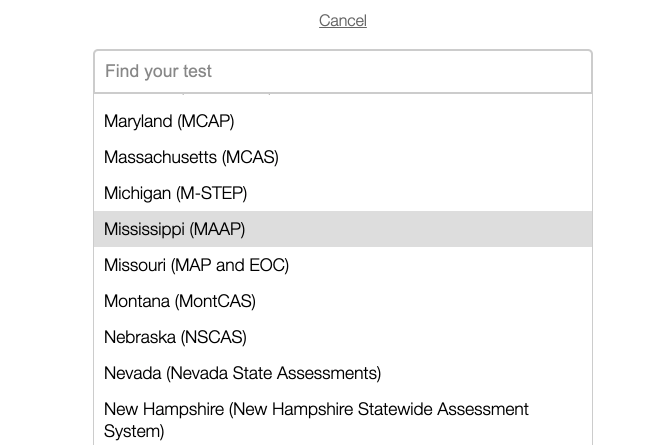Focus the Find your test field
Viewport: 668px width, 445px height.
[342, 71]
